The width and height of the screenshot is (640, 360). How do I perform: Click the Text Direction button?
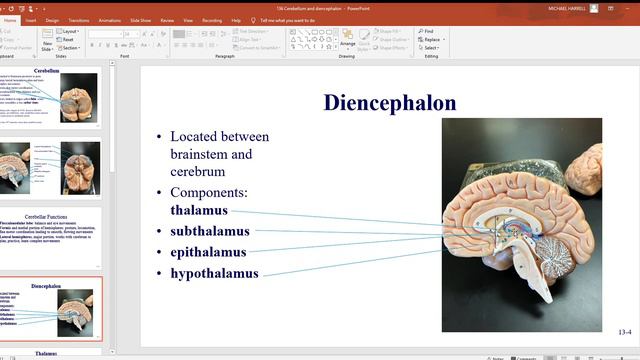pos(250,31)
